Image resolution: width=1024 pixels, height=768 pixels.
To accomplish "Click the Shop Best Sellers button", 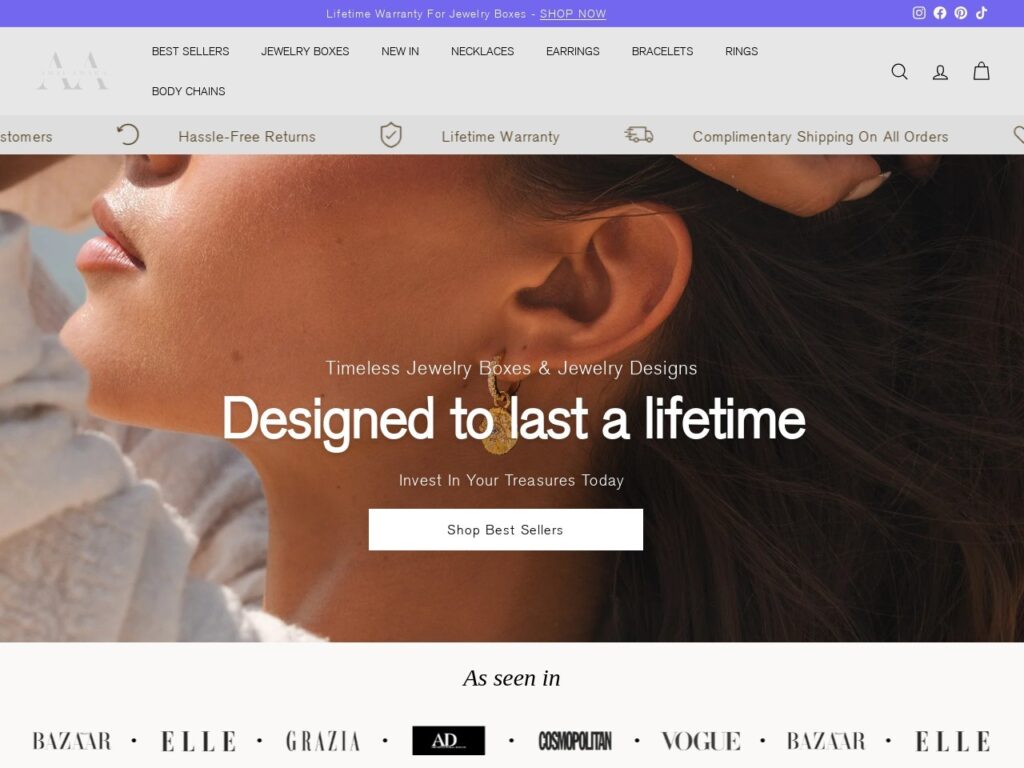I will 505,530.
